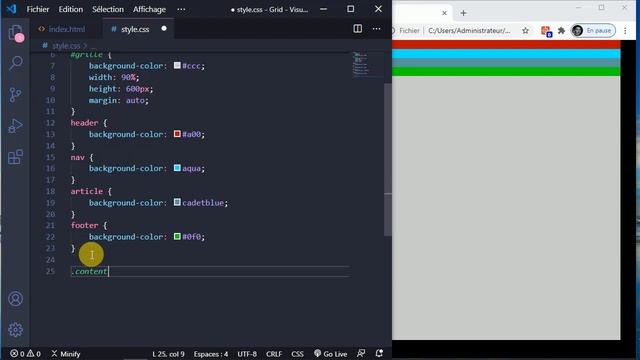
Task: Open the Edition menu
Action: tap(71, 9)
